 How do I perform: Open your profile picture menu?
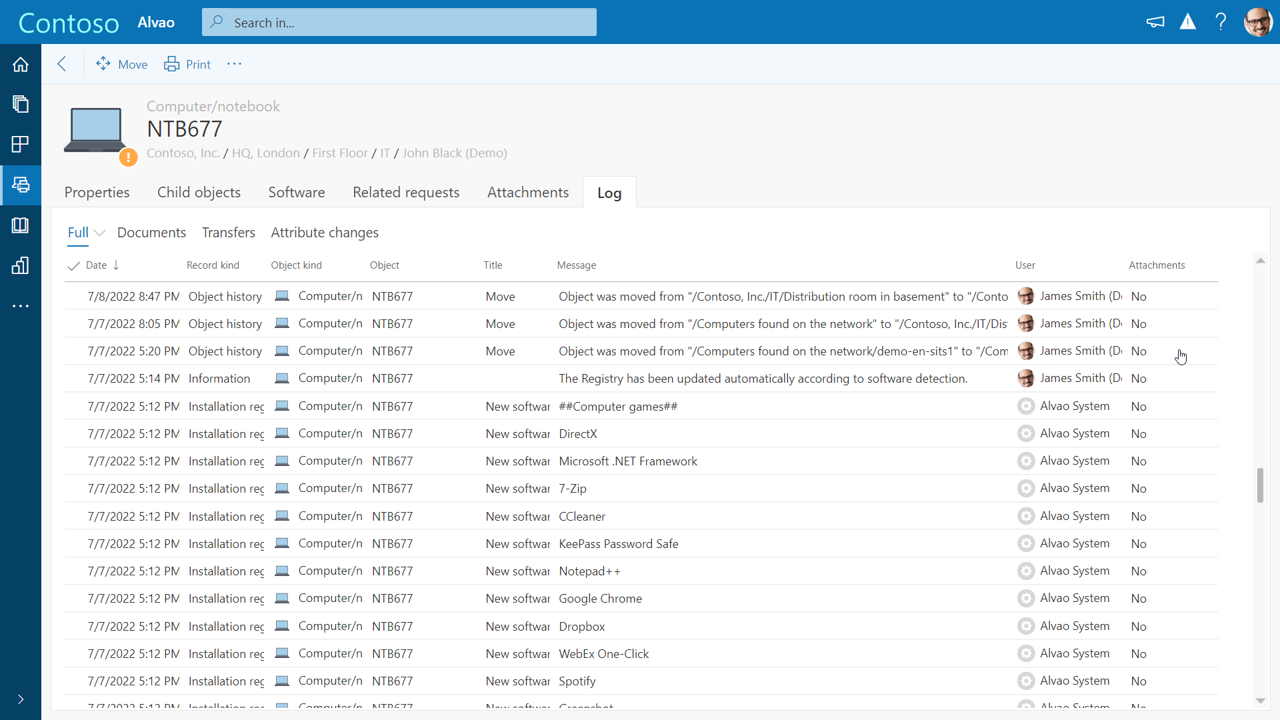click(1257, 21)
